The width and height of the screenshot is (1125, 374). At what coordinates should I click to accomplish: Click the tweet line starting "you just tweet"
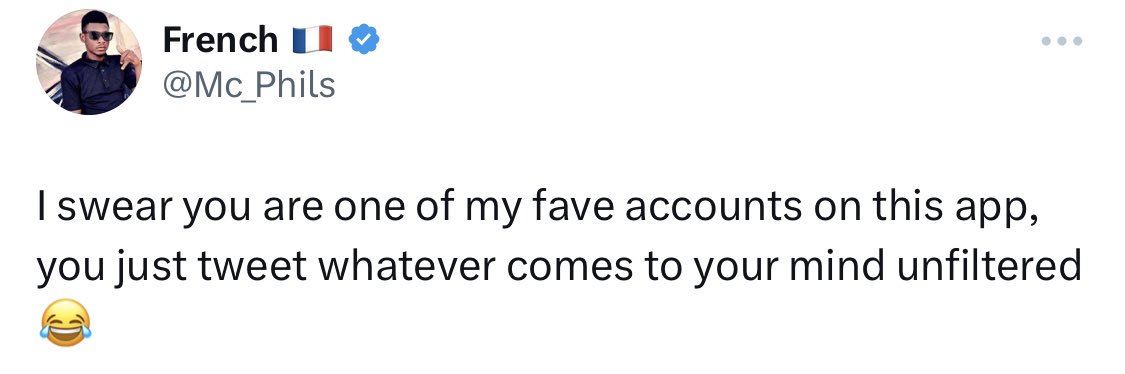[559, 267]
